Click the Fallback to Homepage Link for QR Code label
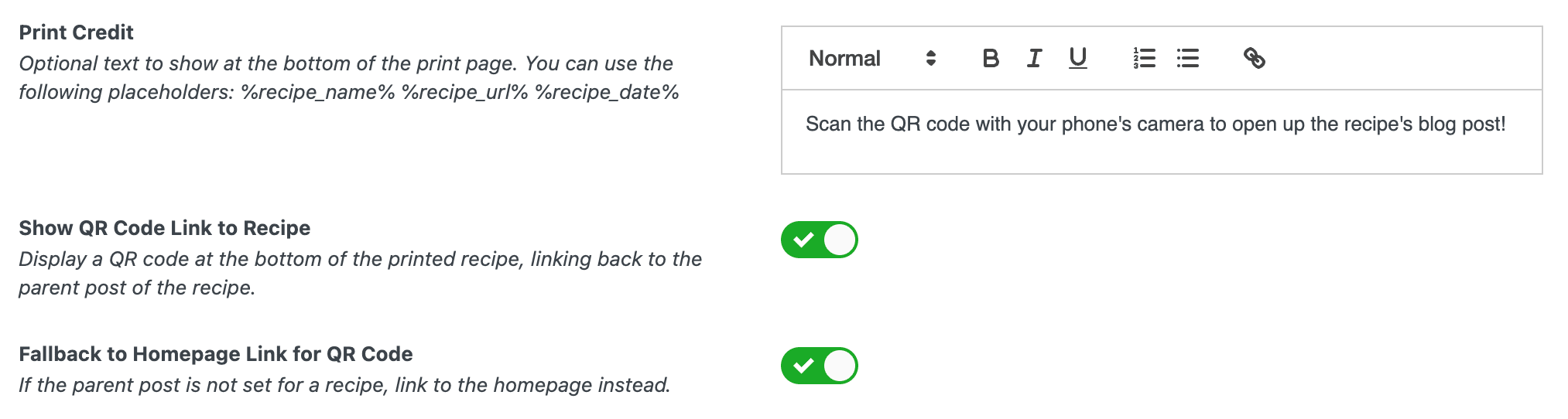 216,354
